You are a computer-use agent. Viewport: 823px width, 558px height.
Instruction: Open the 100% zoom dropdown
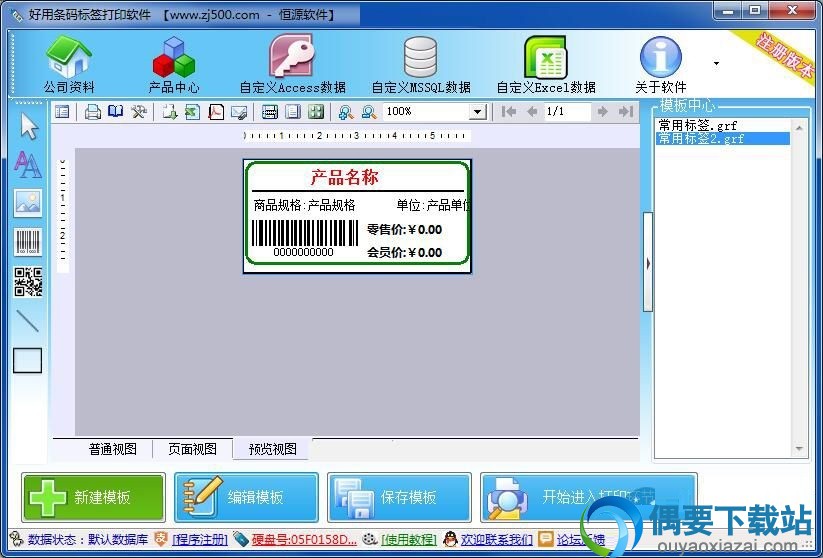point(477,111)
